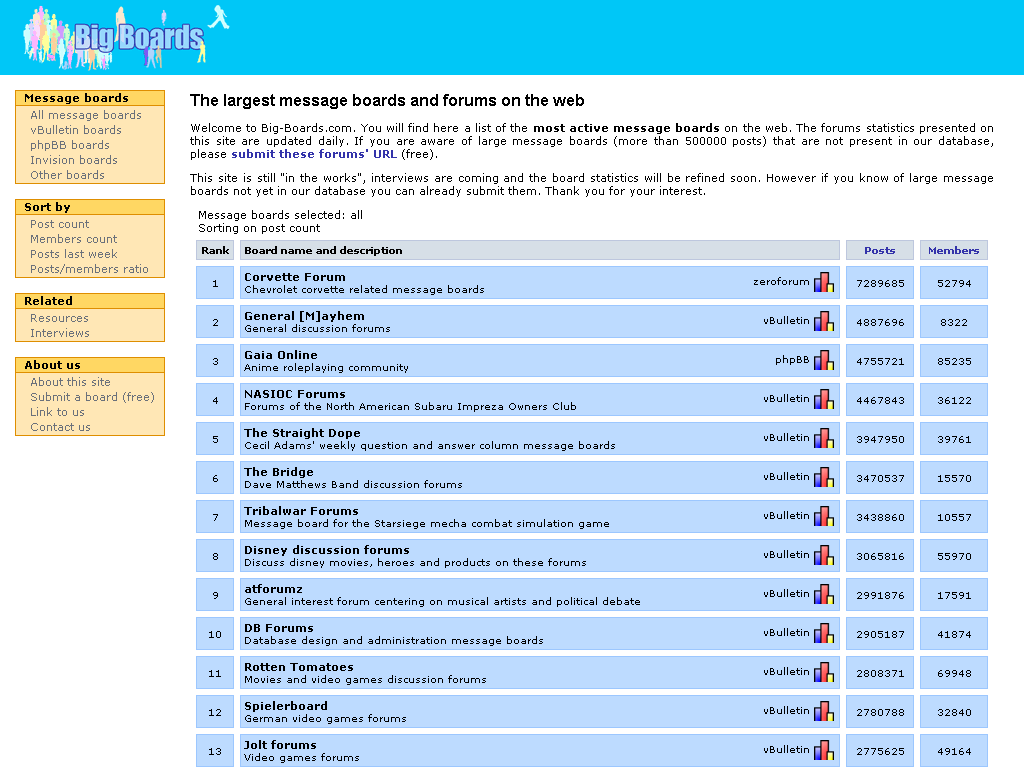
Task: Click the Big Boards logo
Action: point(125,38)
